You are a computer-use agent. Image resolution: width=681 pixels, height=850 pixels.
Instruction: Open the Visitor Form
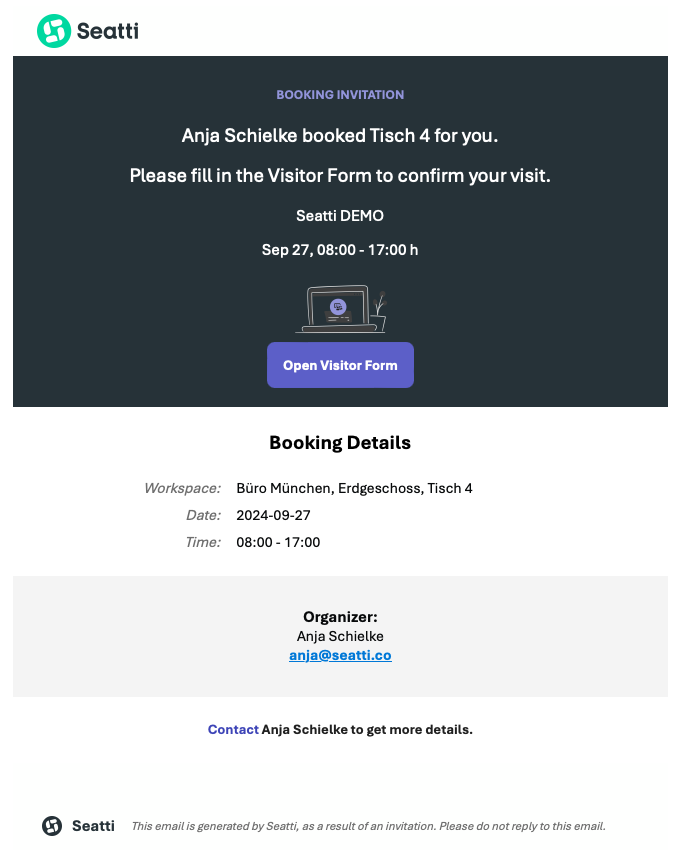[340, 365]
